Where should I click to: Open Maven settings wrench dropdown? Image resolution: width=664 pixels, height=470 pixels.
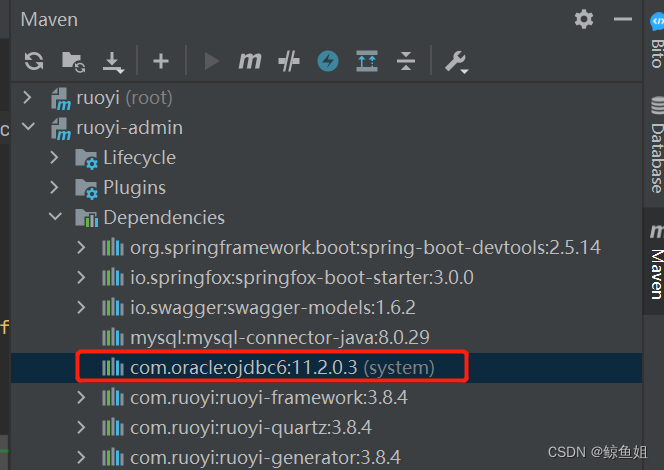(x=456, y=62)
